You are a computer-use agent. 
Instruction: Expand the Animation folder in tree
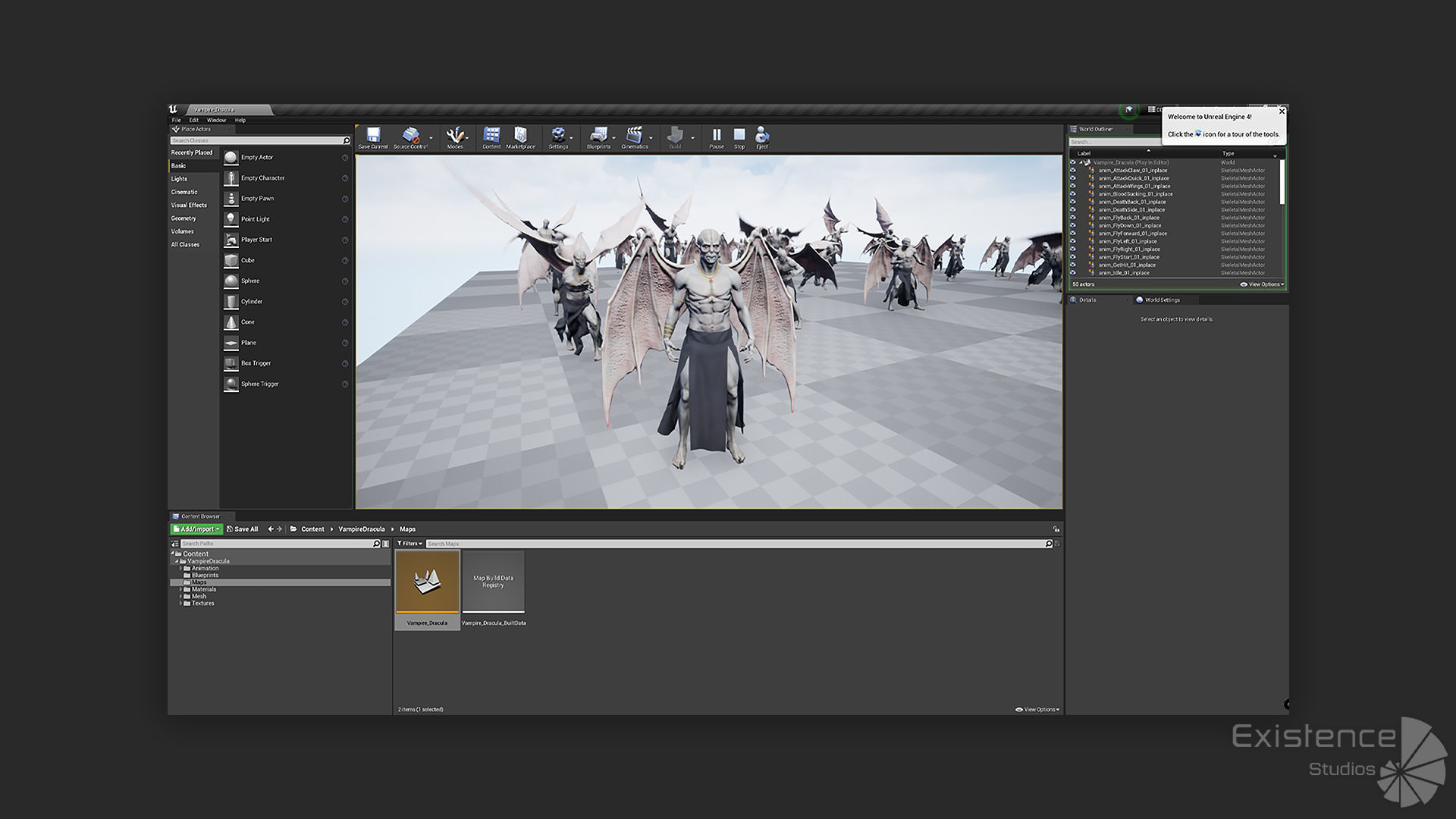180,568
